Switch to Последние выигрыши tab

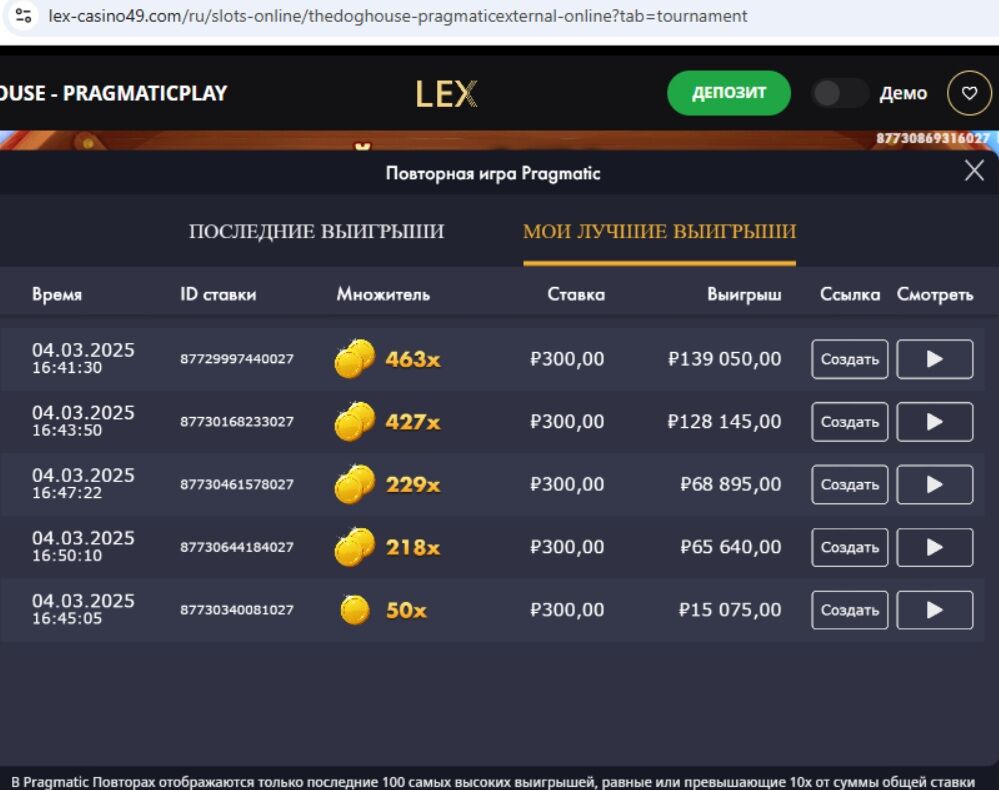coord(316,232)
